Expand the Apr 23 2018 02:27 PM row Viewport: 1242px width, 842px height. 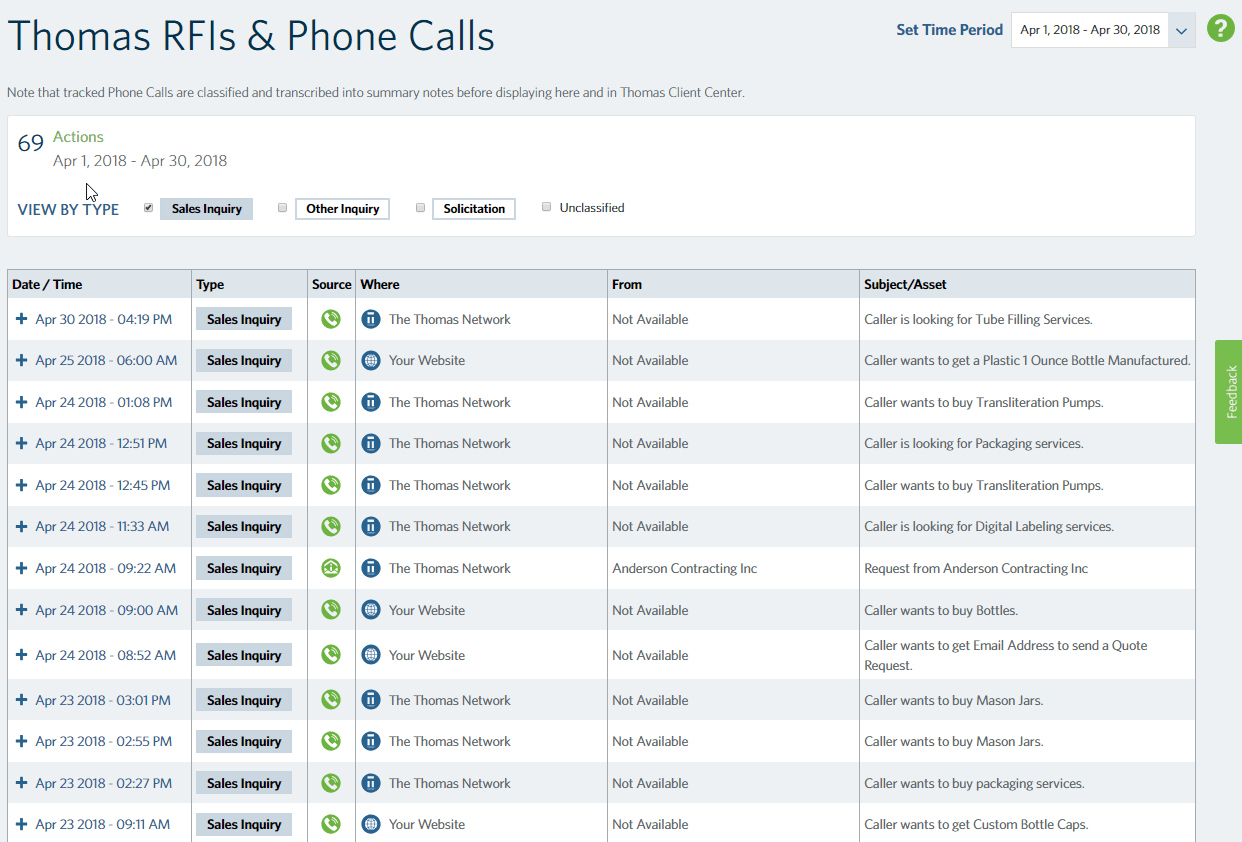[21, 783]
